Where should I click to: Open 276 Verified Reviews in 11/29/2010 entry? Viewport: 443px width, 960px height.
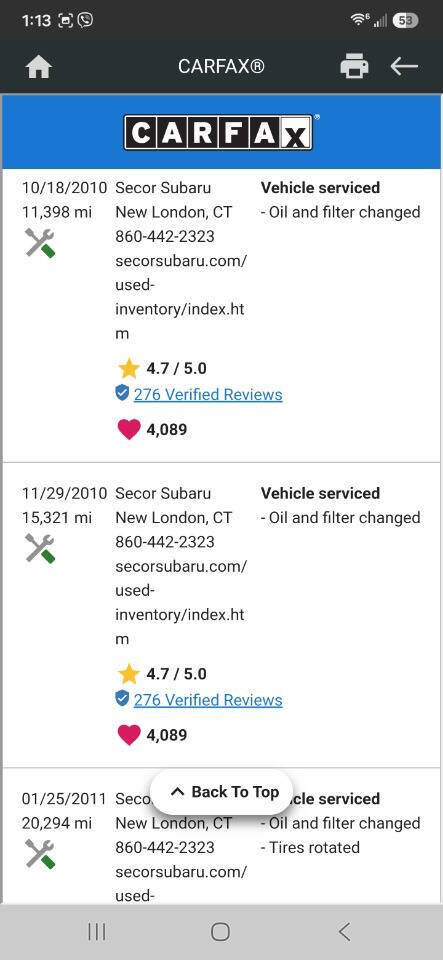click(208, 700)
